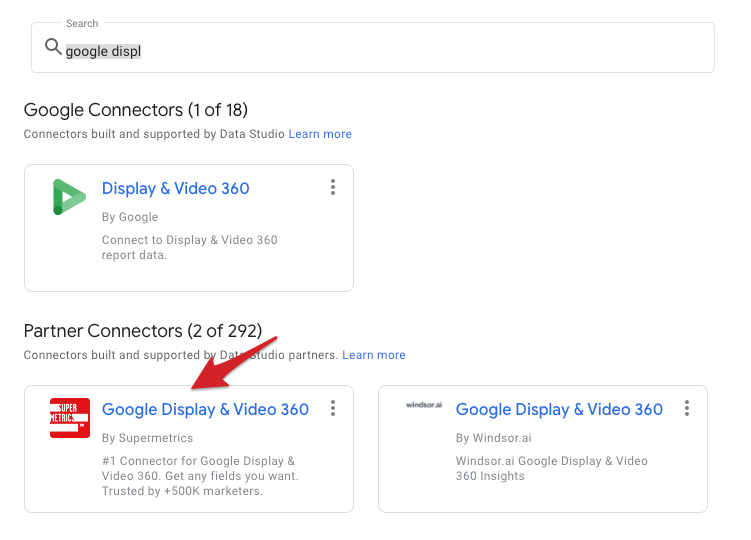This screenshot has height=540, width=751.
Task: Open the Google Display & Video 360 connector logo
Action: 69,197
